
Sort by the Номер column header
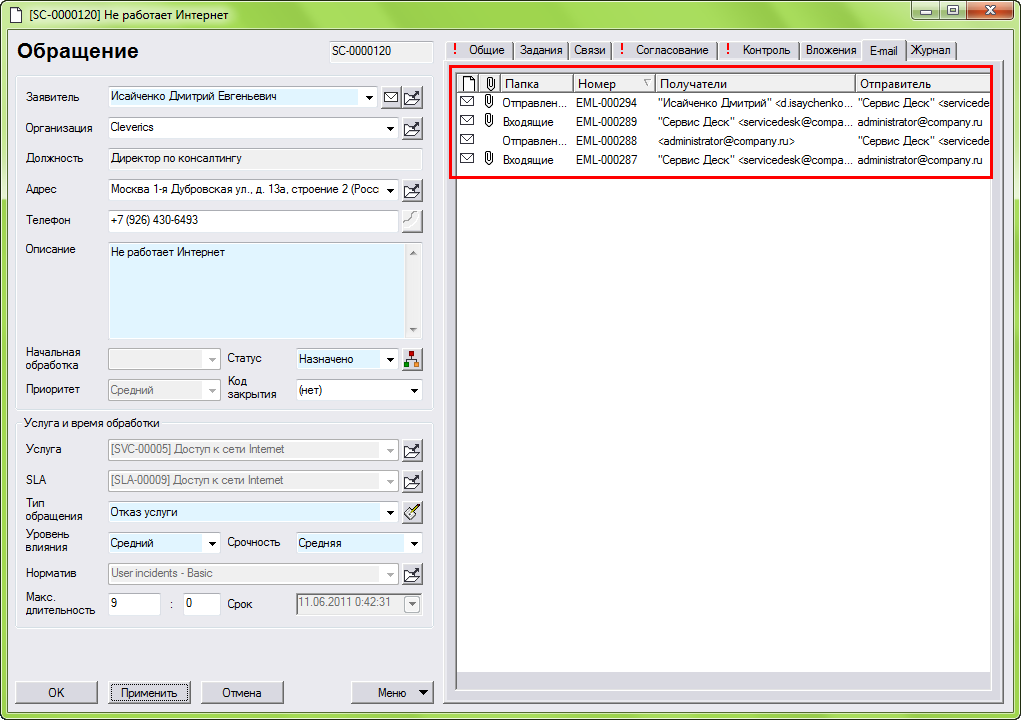(x=614, y=83)
